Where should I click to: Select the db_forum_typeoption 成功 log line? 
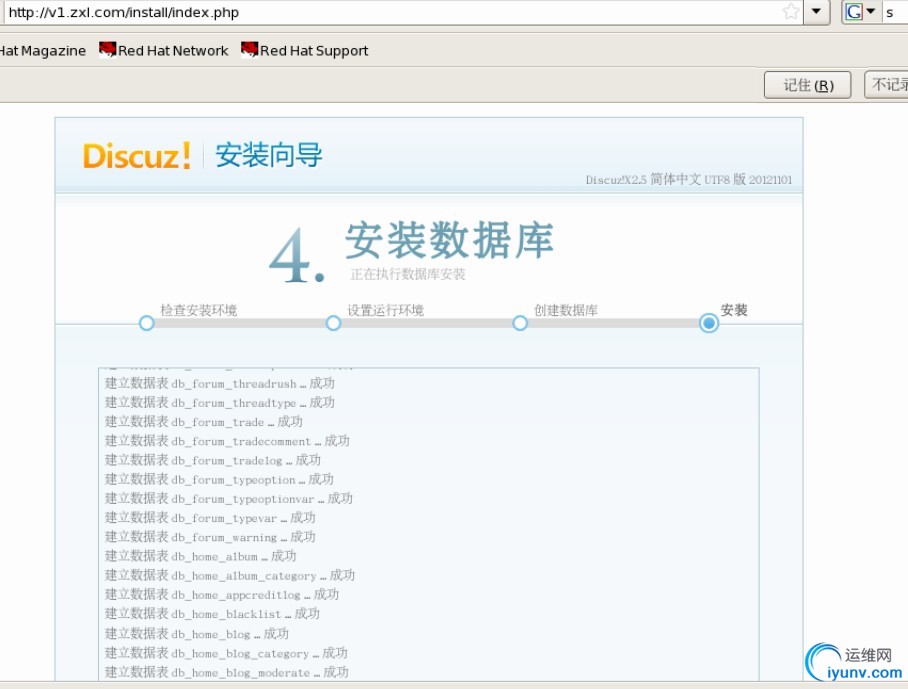[219, 479]
